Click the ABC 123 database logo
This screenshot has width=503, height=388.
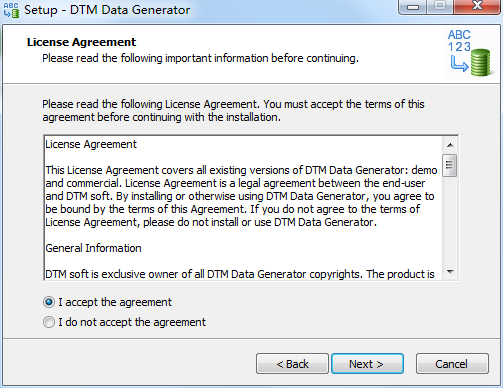click(470, 53)
